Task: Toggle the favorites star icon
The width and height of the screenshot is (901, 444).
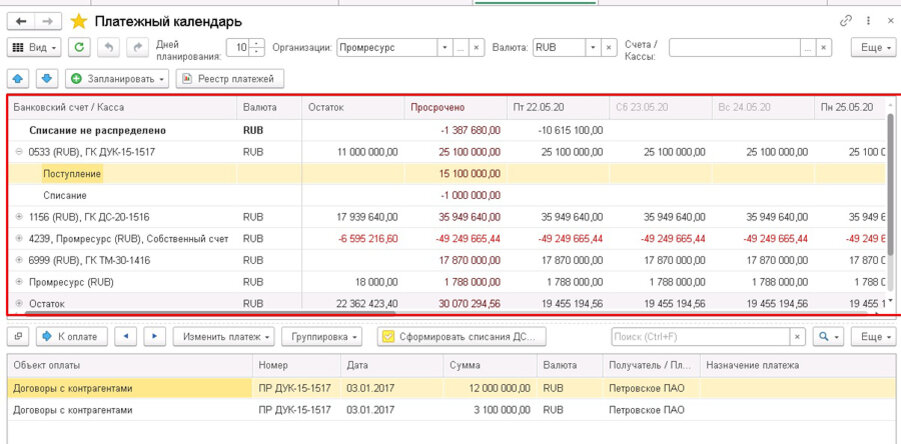Action: tap(78, 22)
